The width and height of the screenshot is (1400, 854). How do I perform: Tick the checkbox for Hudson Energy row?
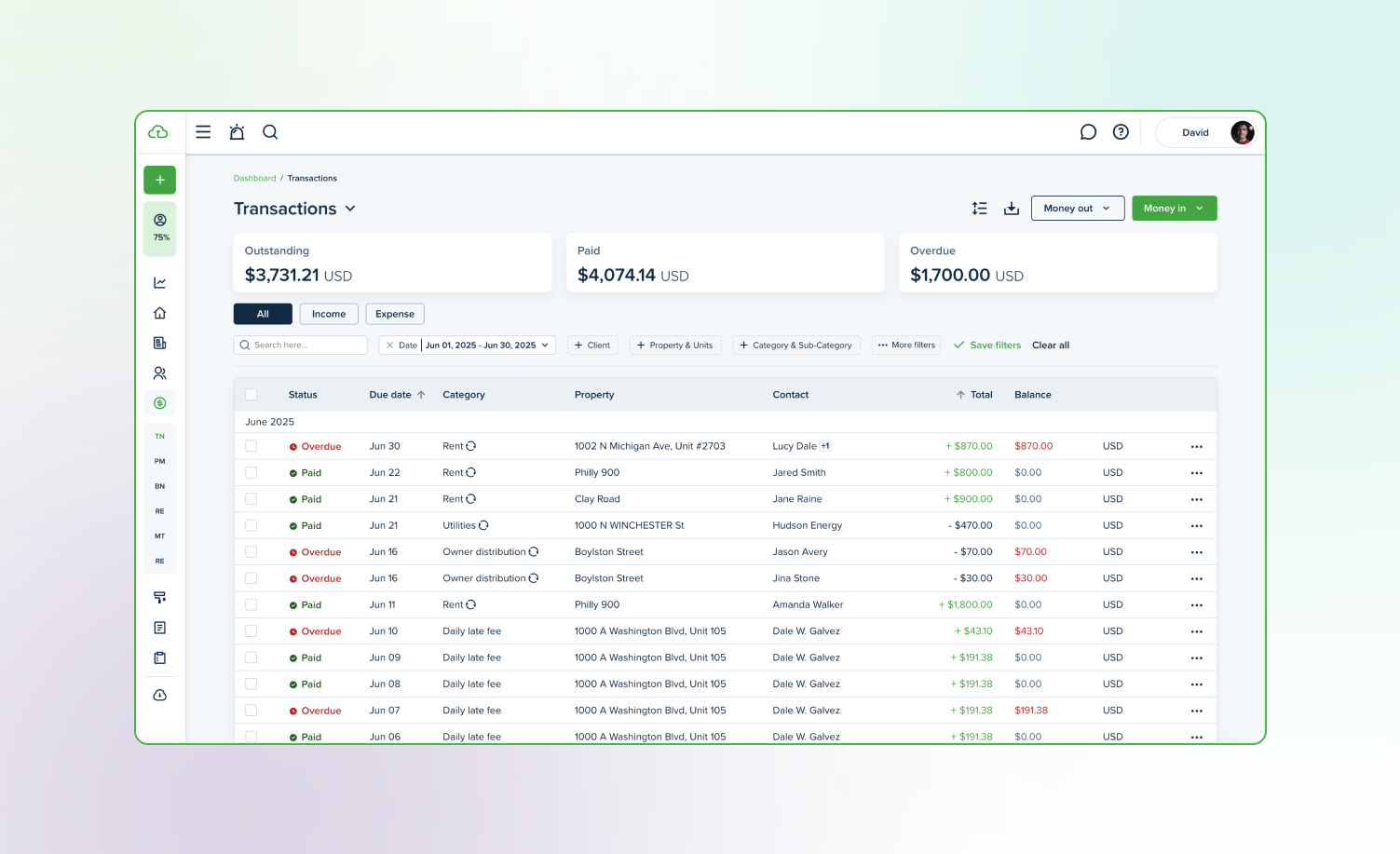pyautogui.click(x=251, y=525)
